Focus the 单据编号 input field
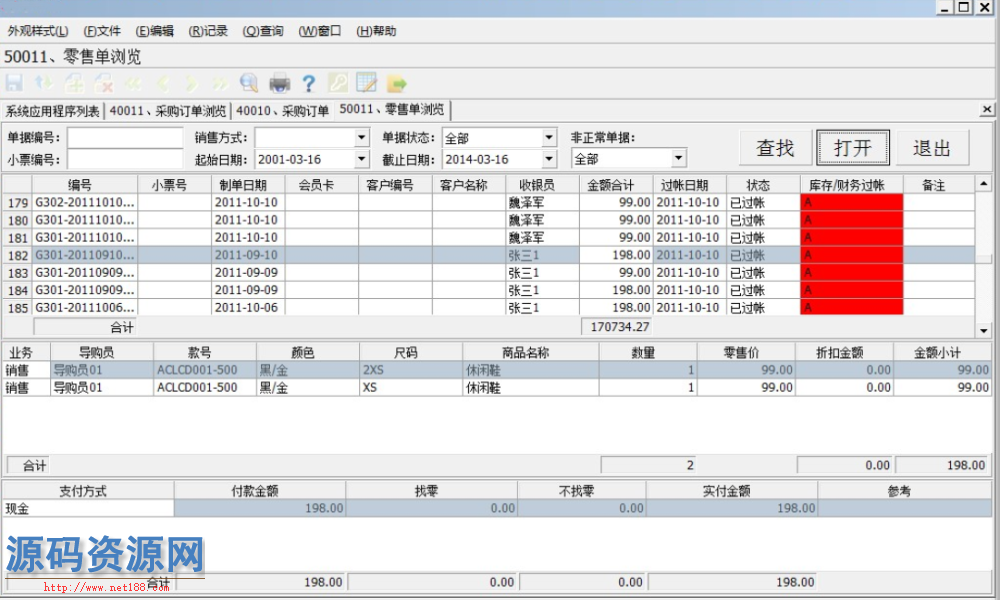1000x600 pixels. [x=125, y=138]
